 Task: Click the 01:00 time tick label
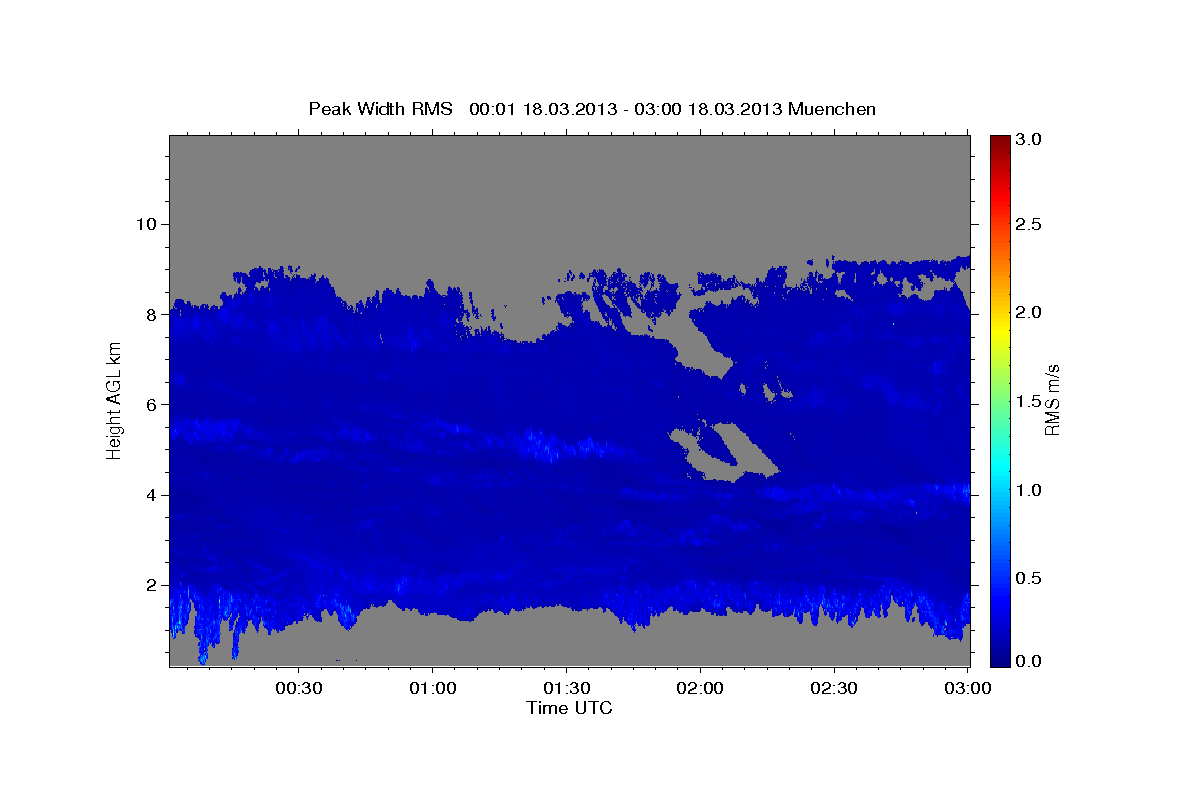pyautogui.click(x=433, y=689)
